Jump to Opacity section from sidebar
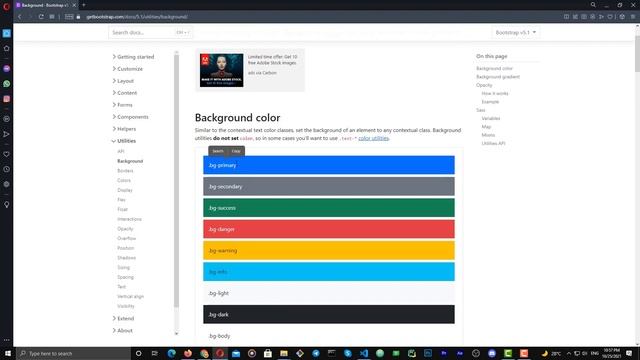The width and height of the screenshot is (640, 360). [x=484, y=85]
